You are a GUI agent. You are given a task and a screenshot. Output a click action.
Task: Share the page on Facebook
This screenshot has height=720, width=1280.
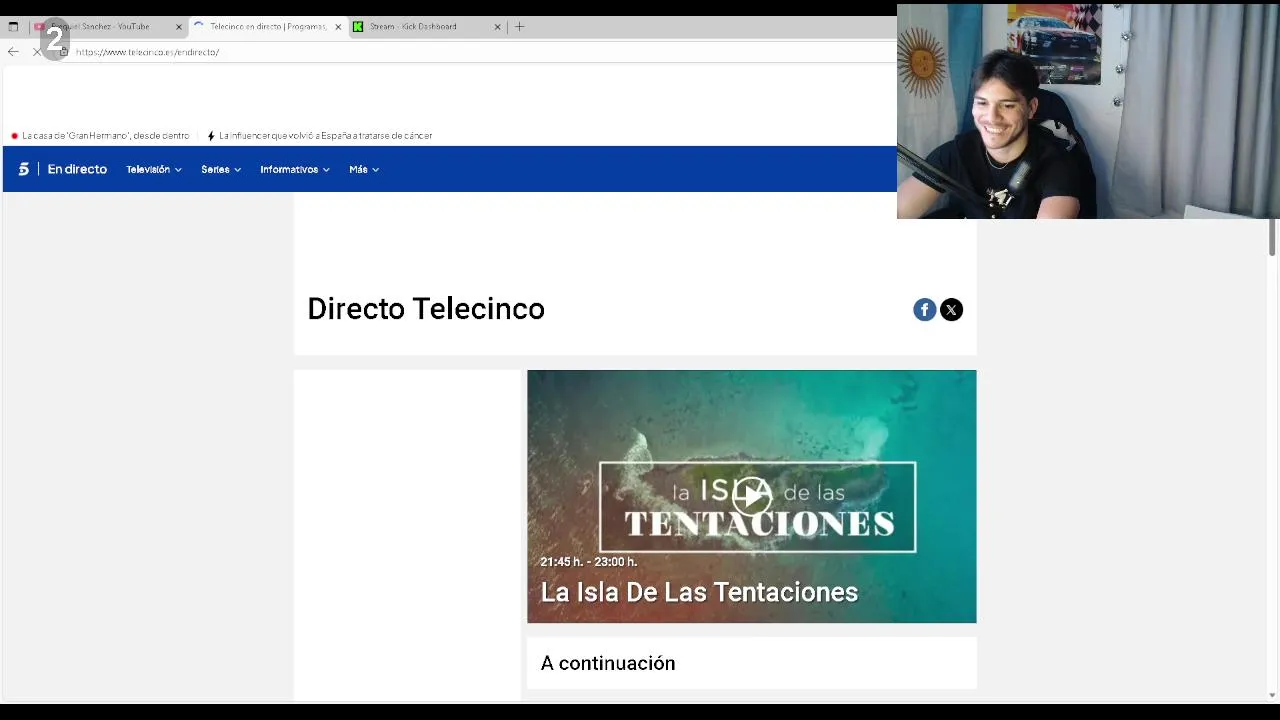[924, 310]
